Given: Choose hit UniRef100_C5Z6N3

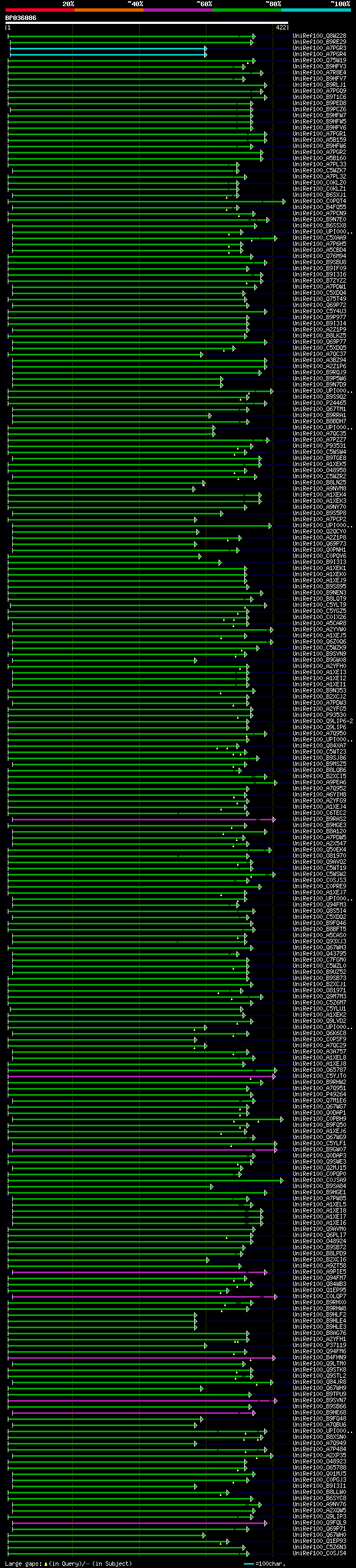Looking at the screenshot, I should 319,1547.
